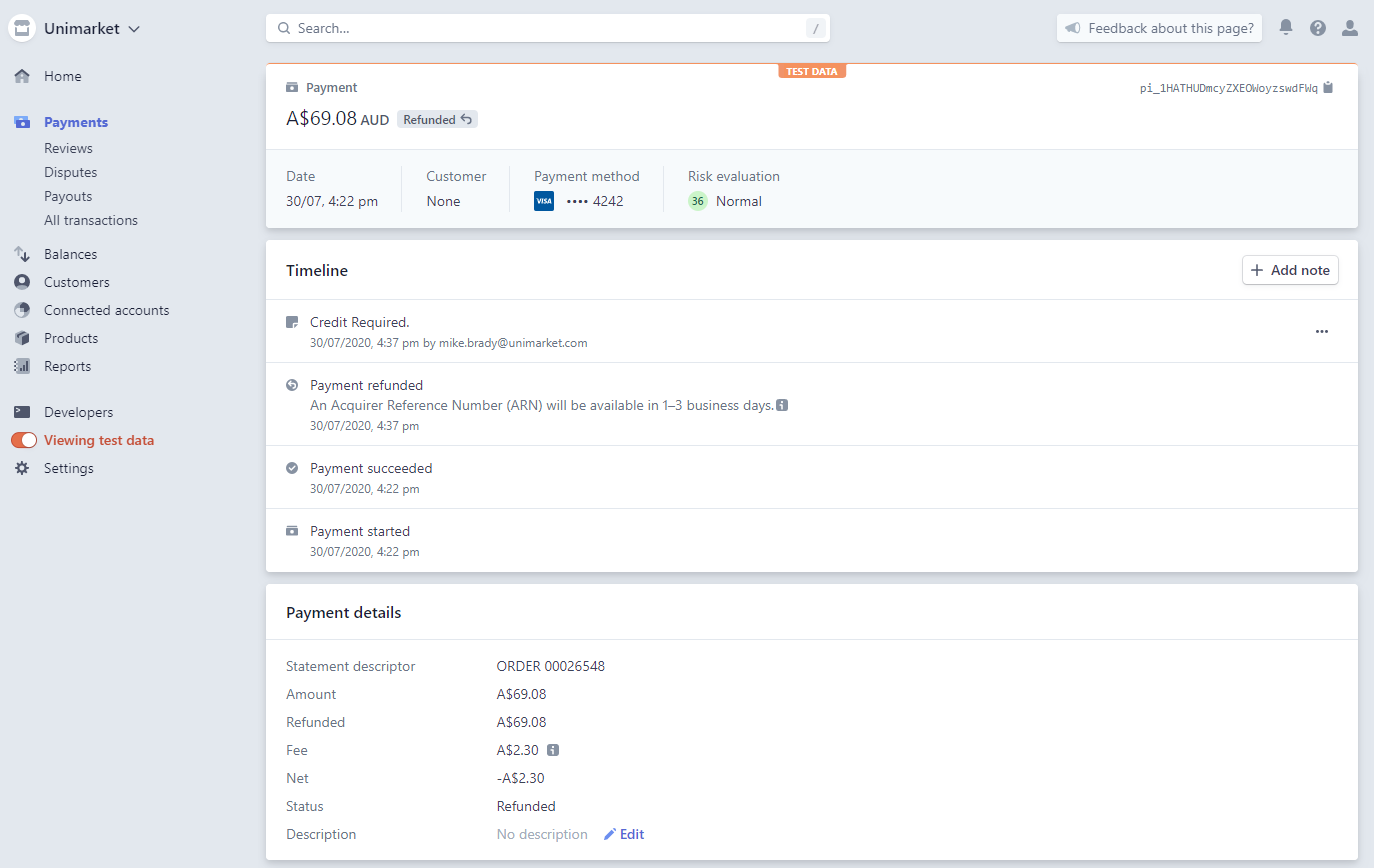Image resolution: width=1374 pixels, height=868 pixels.
Task: Open Balances page
Action: (70, 254)
